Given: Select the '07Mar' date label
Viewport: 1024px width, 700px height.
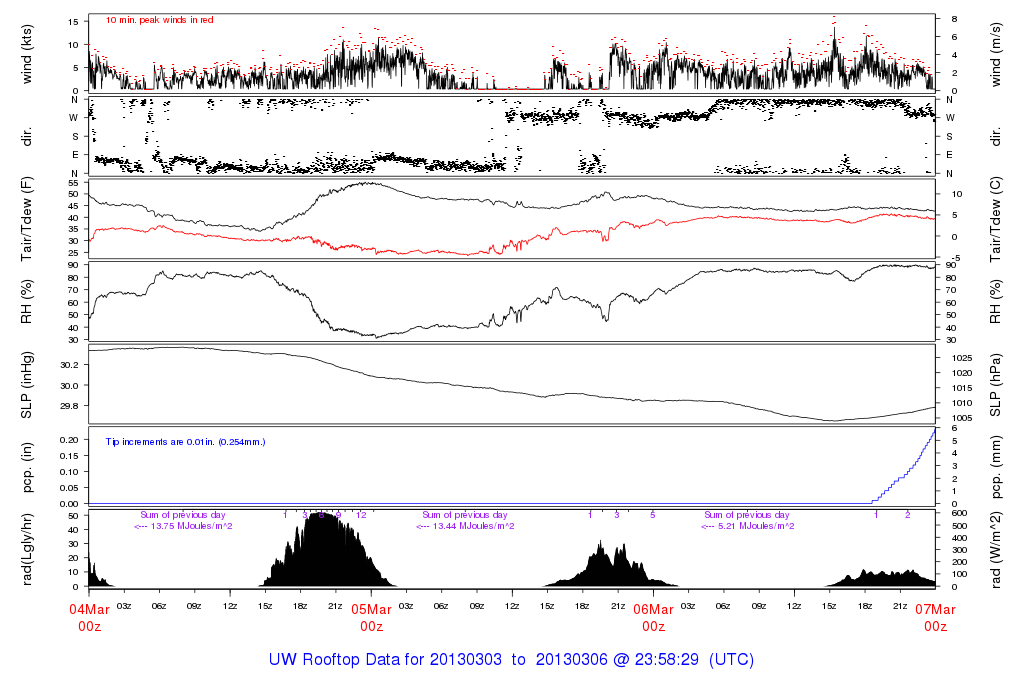Looking at the screenshot, I should [935, 609].
